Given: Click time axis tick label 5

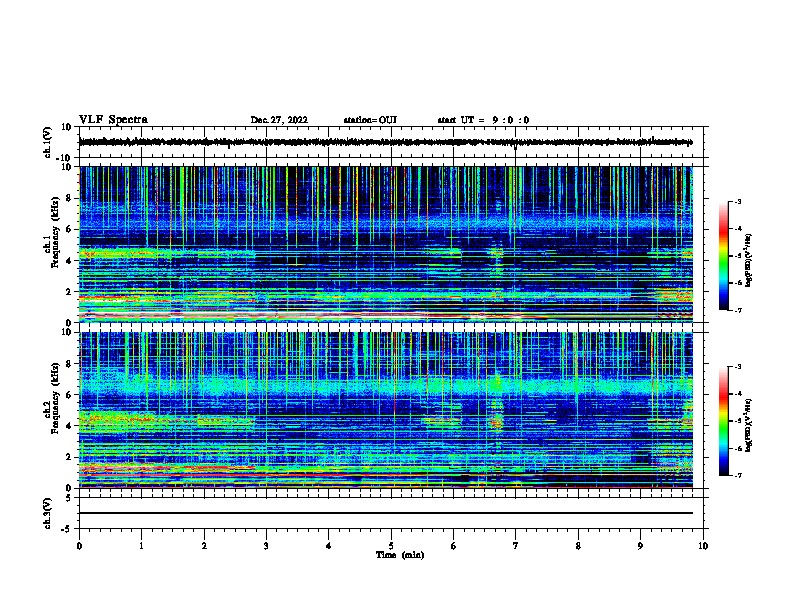Looking at the screenshot, I should (x=391, y=546).
